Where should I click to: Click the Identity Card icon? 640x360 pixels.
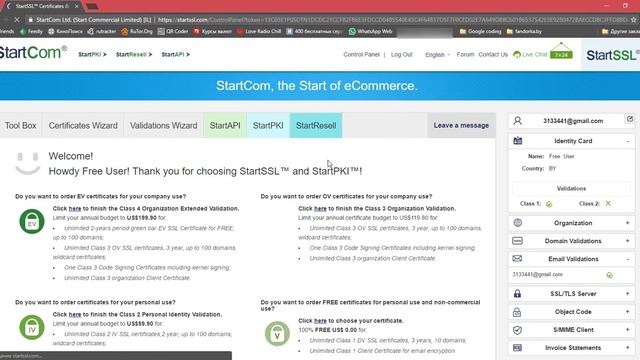click(518, 141)
